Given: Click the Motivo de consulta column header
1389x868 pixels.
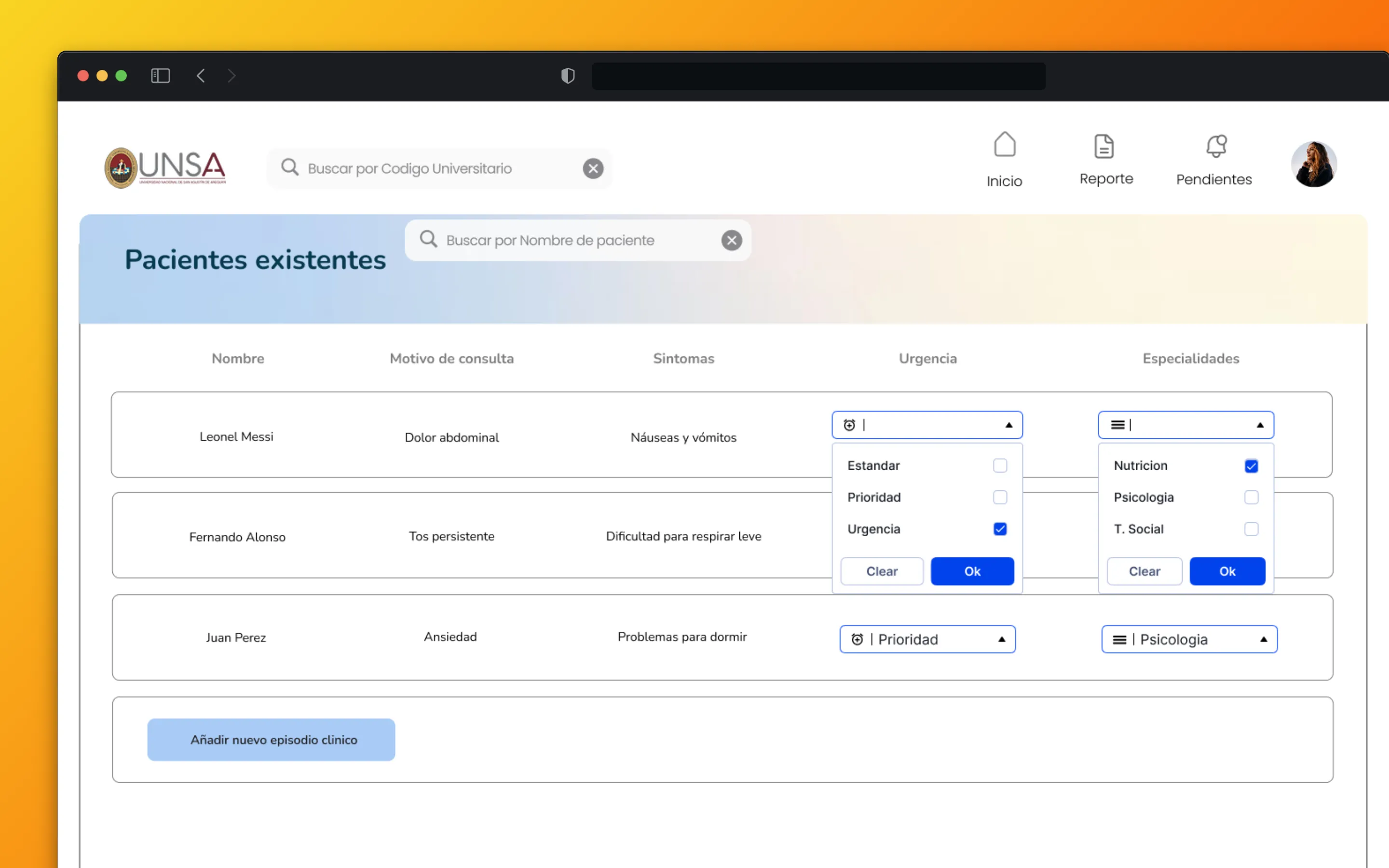Looking at the screenshot, I should click(452, 358).
